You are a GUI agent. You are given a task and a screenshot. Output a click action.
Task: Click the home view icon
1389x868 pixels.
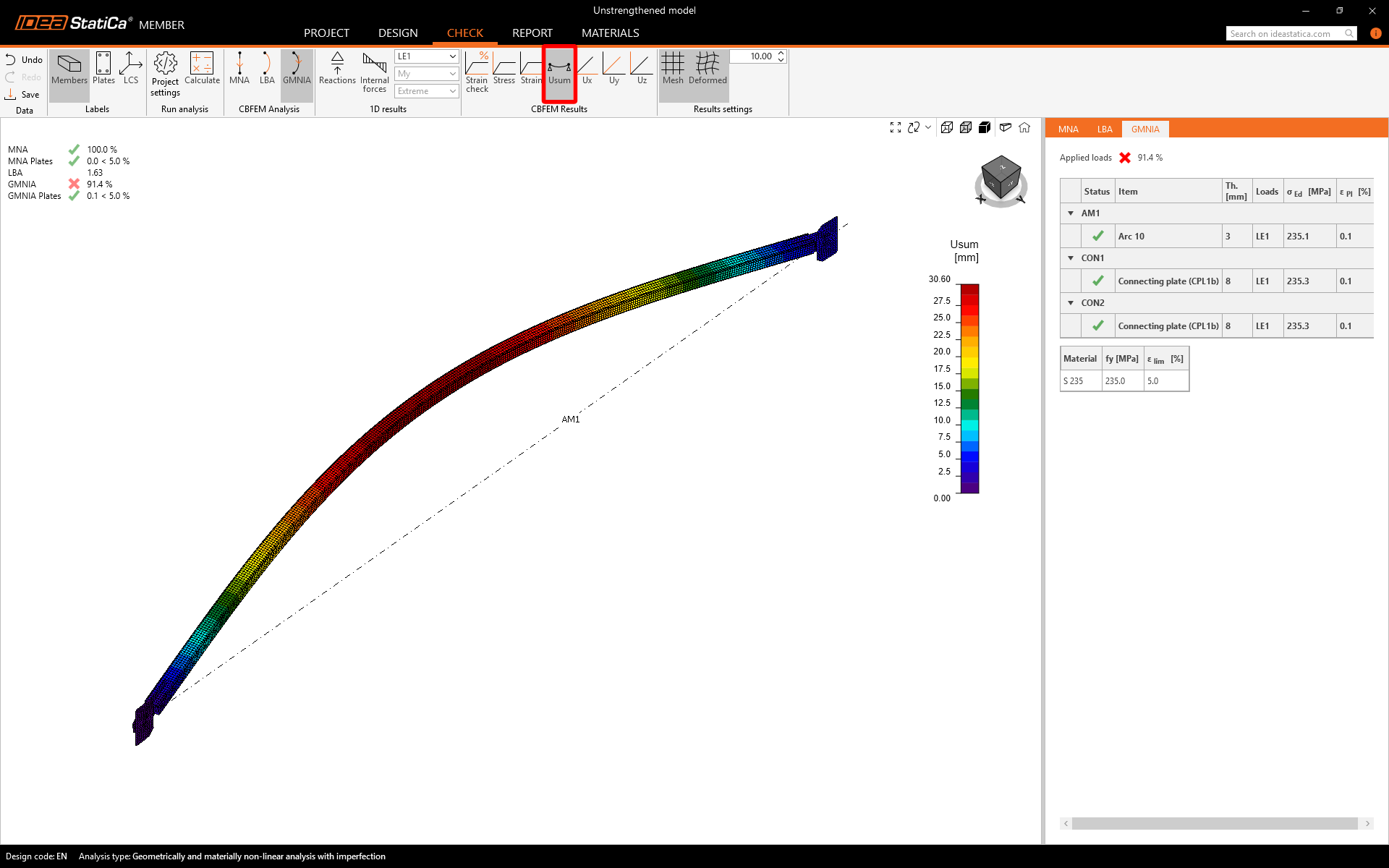point(1024,127)
